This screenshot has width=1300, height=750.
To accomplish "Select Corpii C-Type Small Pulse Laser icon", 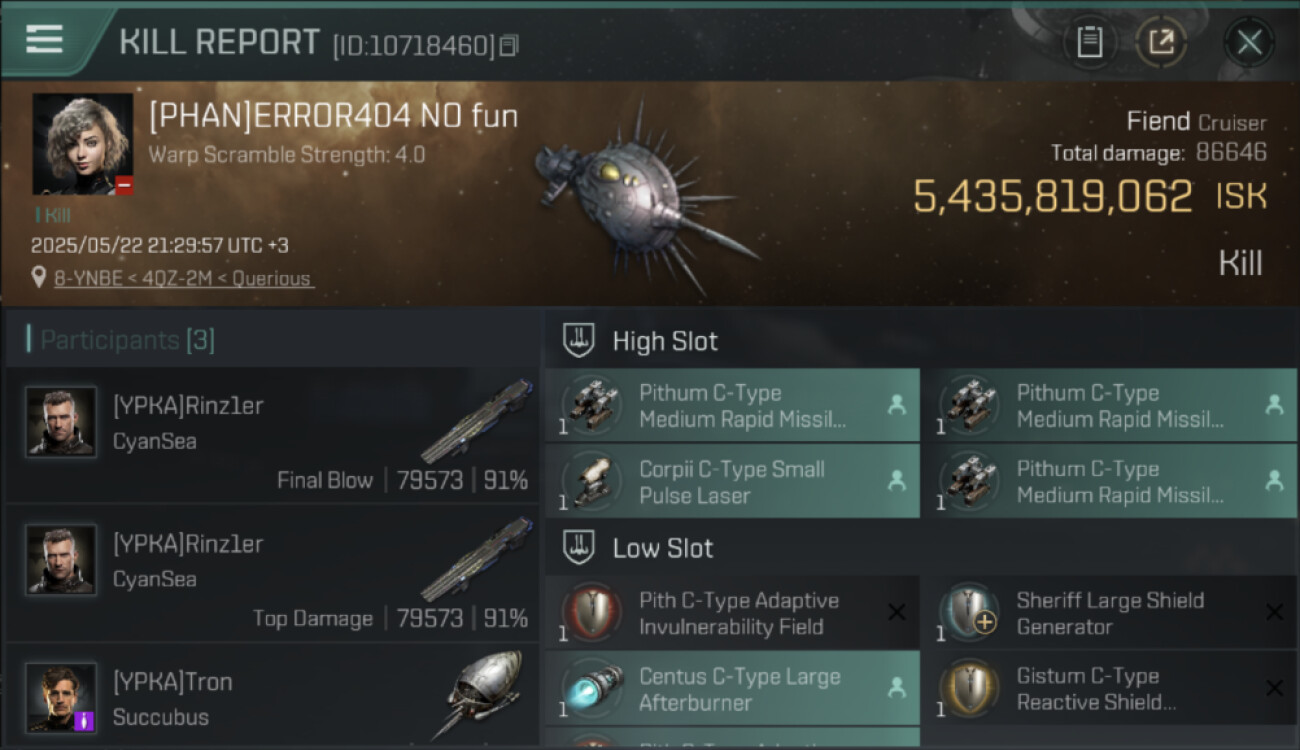I will [592, 481].
